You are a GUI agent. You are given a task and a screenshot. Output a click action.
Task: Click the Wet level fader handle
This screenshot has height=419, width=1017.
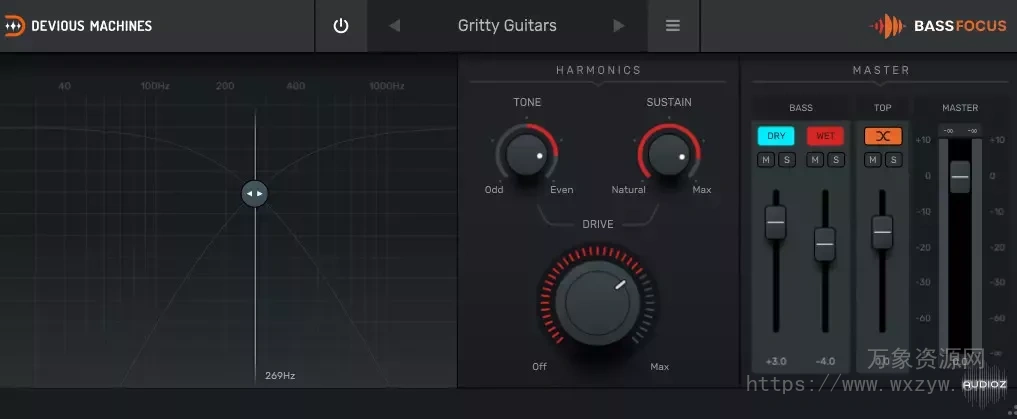coord(825,245)
